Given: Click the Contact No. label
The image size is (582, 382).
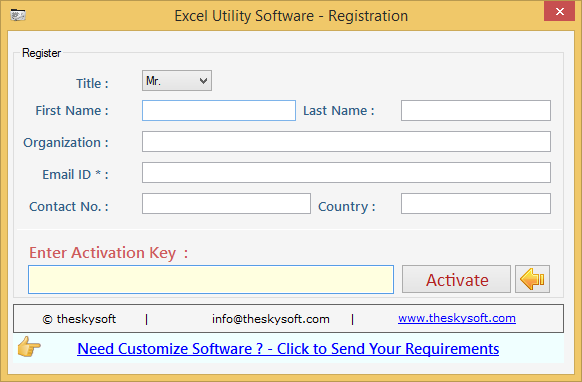Looking at the screenshot, I should point(69,206).
